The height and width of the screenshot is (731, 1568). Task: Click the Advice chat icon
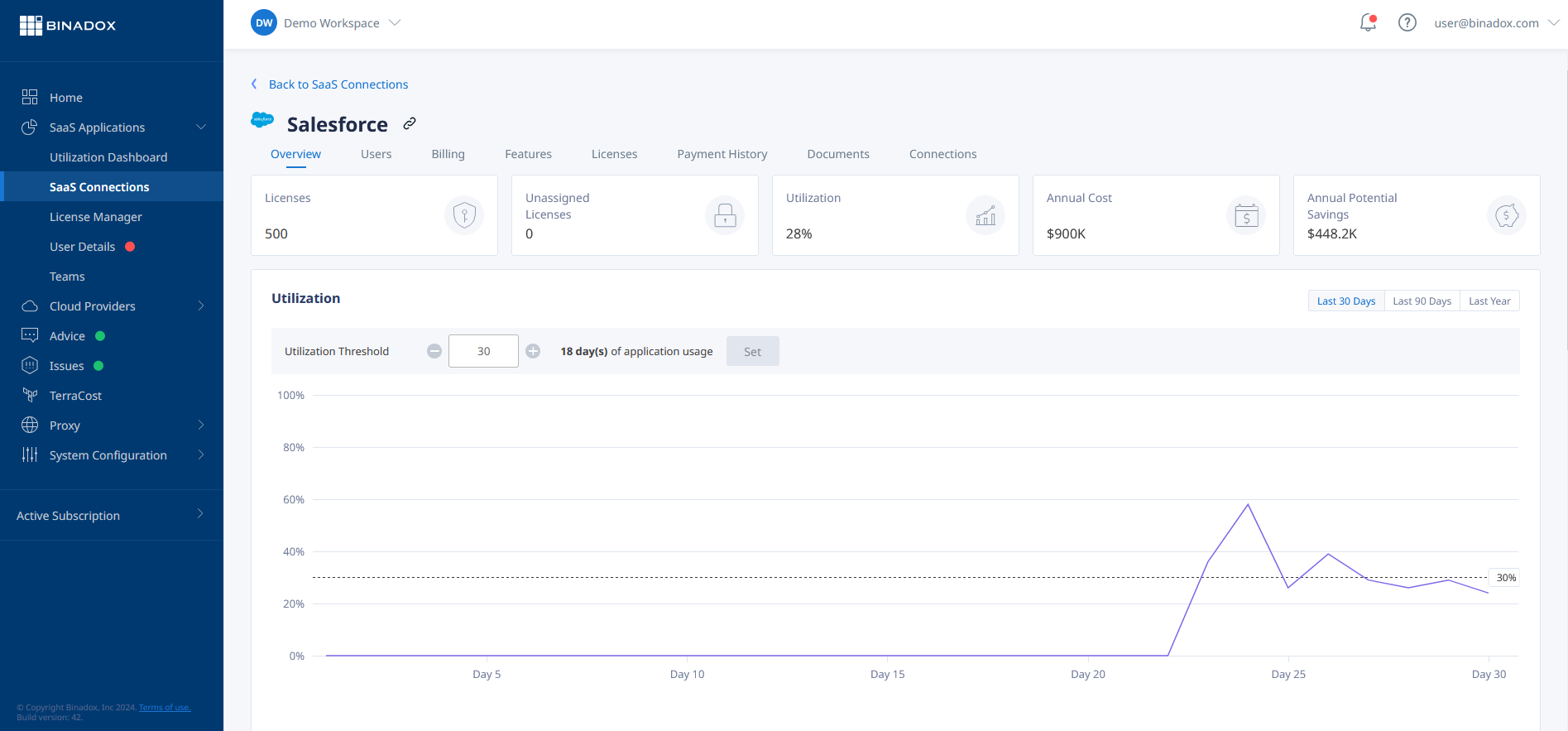coord(30,335)
